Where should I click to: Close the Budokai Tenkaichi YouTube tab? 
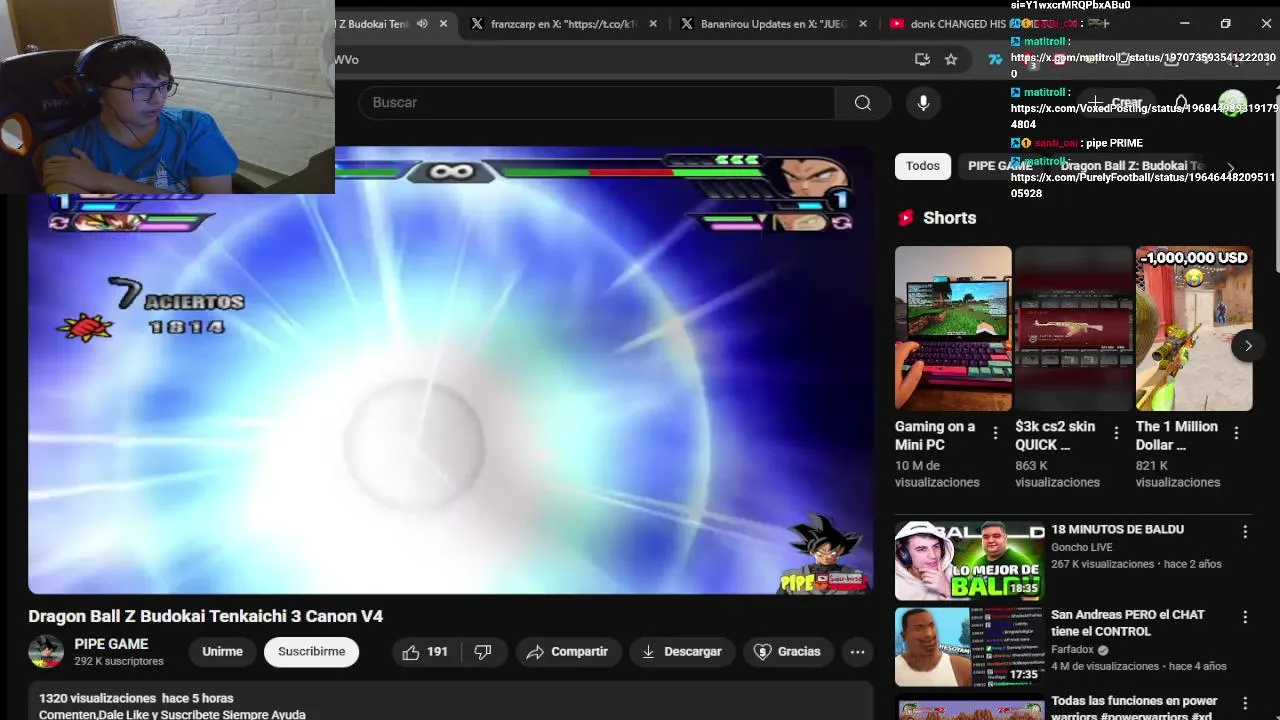point(444,24)
